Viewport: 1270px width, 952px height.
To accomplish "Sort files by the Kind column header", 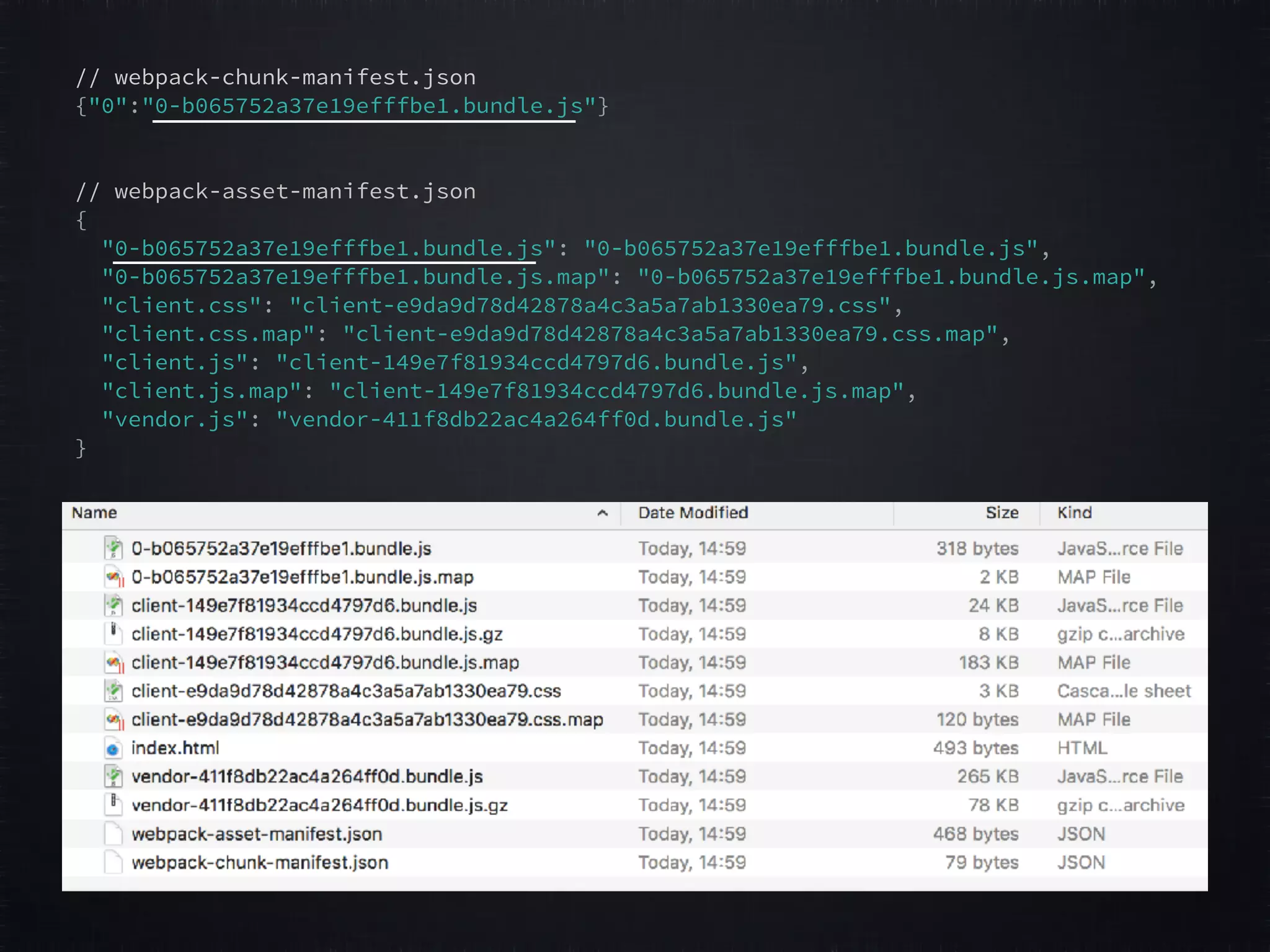I will tap(1074, 513).
